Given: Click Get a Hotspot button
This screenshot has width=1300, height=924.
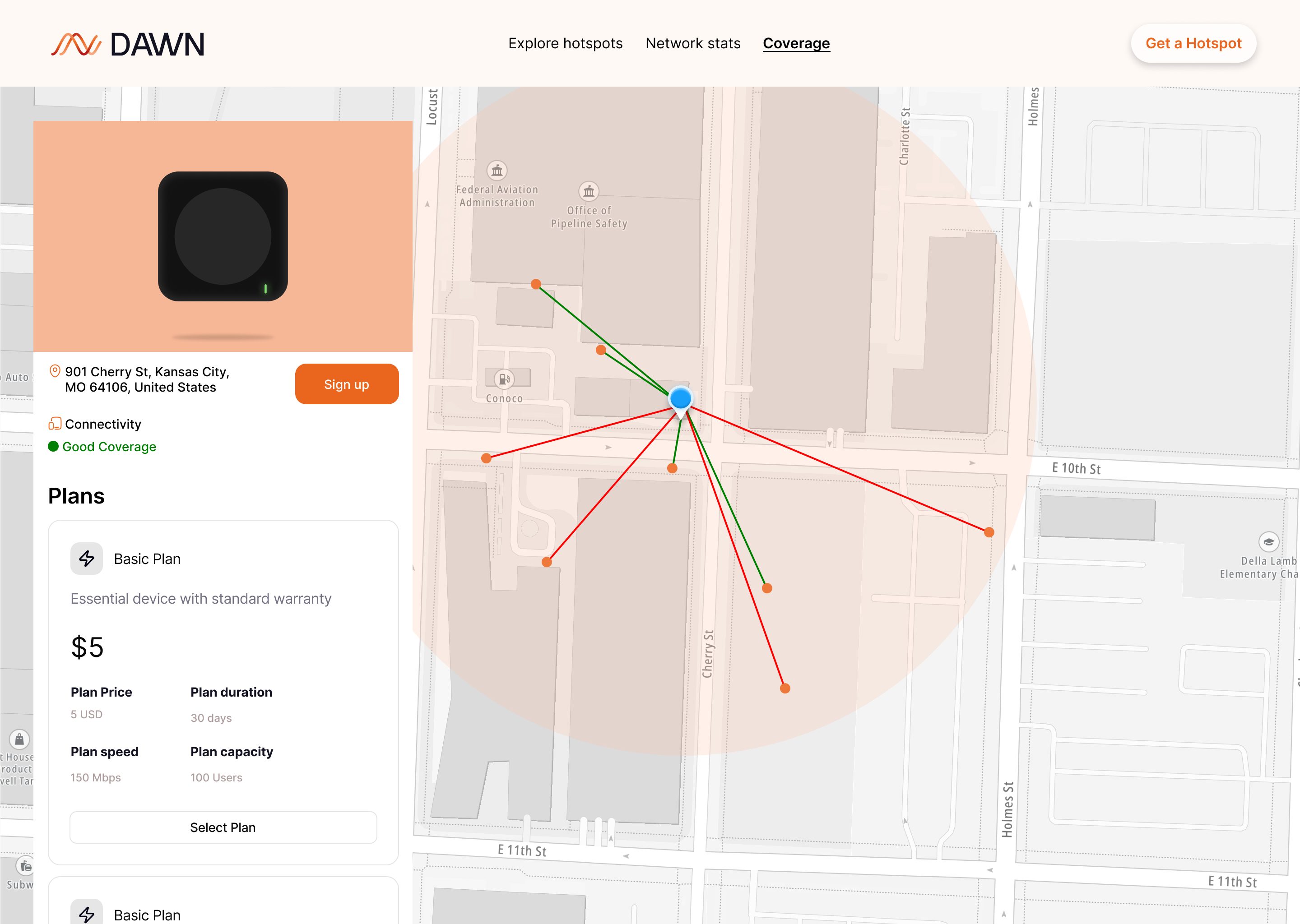Looking at the screenshot, I should click(1193, 43).
